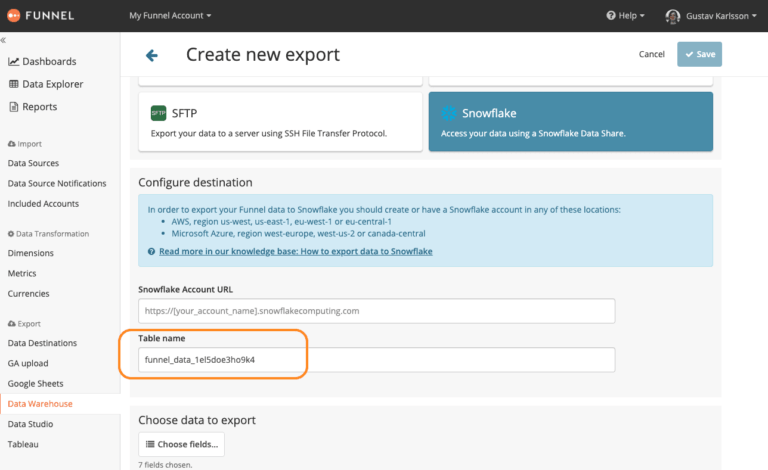Image resolution: width=768 pixels, height=470 pixels.
Task: Open the Gustav Karlsson user menu
Action: [x=711, y=16]
